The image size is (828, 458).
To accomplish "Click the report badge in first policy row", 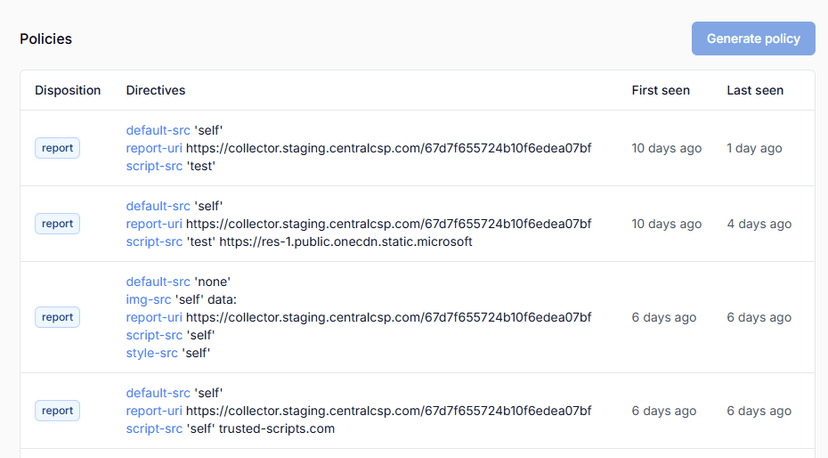I will pyautogui.click(x=58, y=148).
